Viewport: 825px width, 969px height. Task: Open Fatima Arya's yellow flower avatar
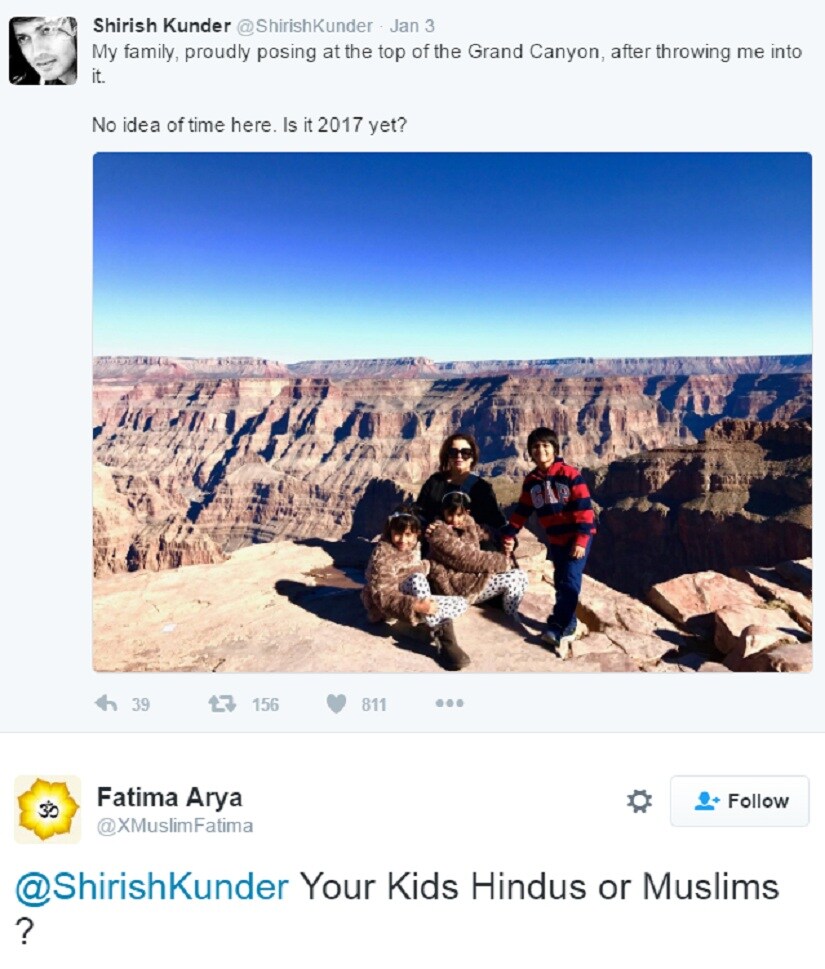click(x=48, y=809)
